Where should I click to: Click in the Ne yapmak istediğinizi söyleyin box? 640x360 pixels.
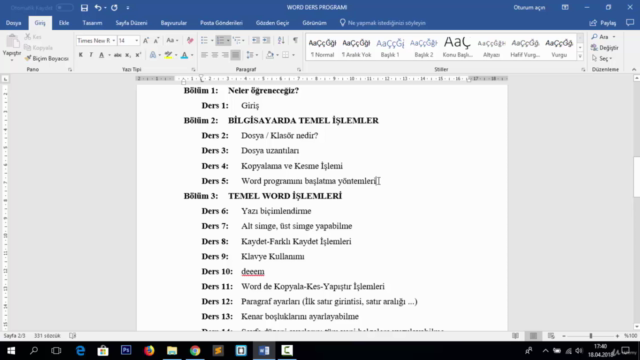pyautogui.click(x=382, y=23)
